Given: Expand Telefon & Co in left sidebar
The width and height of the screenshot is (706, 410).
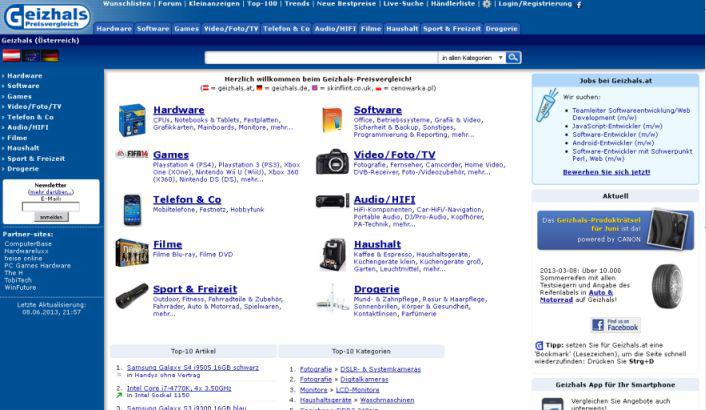Looking at the screenshot, I should pyautogui.click(x=30, y=117).
